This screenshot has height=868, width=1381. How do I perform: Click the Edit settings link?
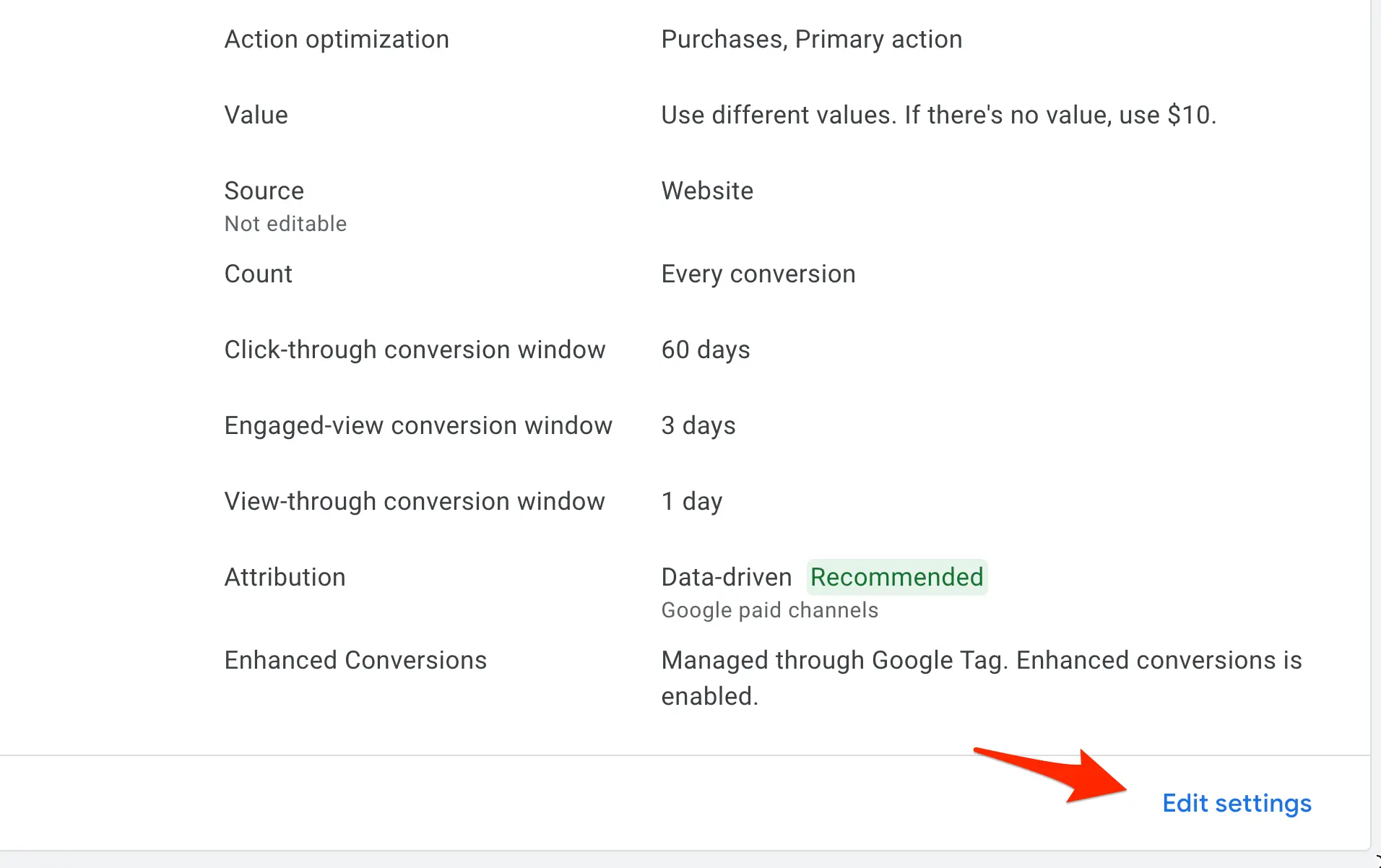(x=1237, y=803)
